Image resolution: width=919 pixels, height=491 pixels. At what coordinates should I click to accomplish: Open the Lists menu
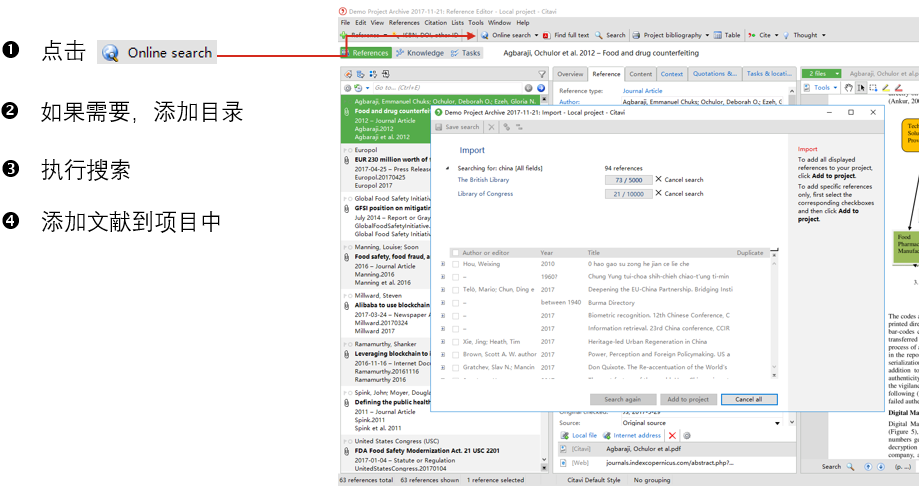click(458, 23)
